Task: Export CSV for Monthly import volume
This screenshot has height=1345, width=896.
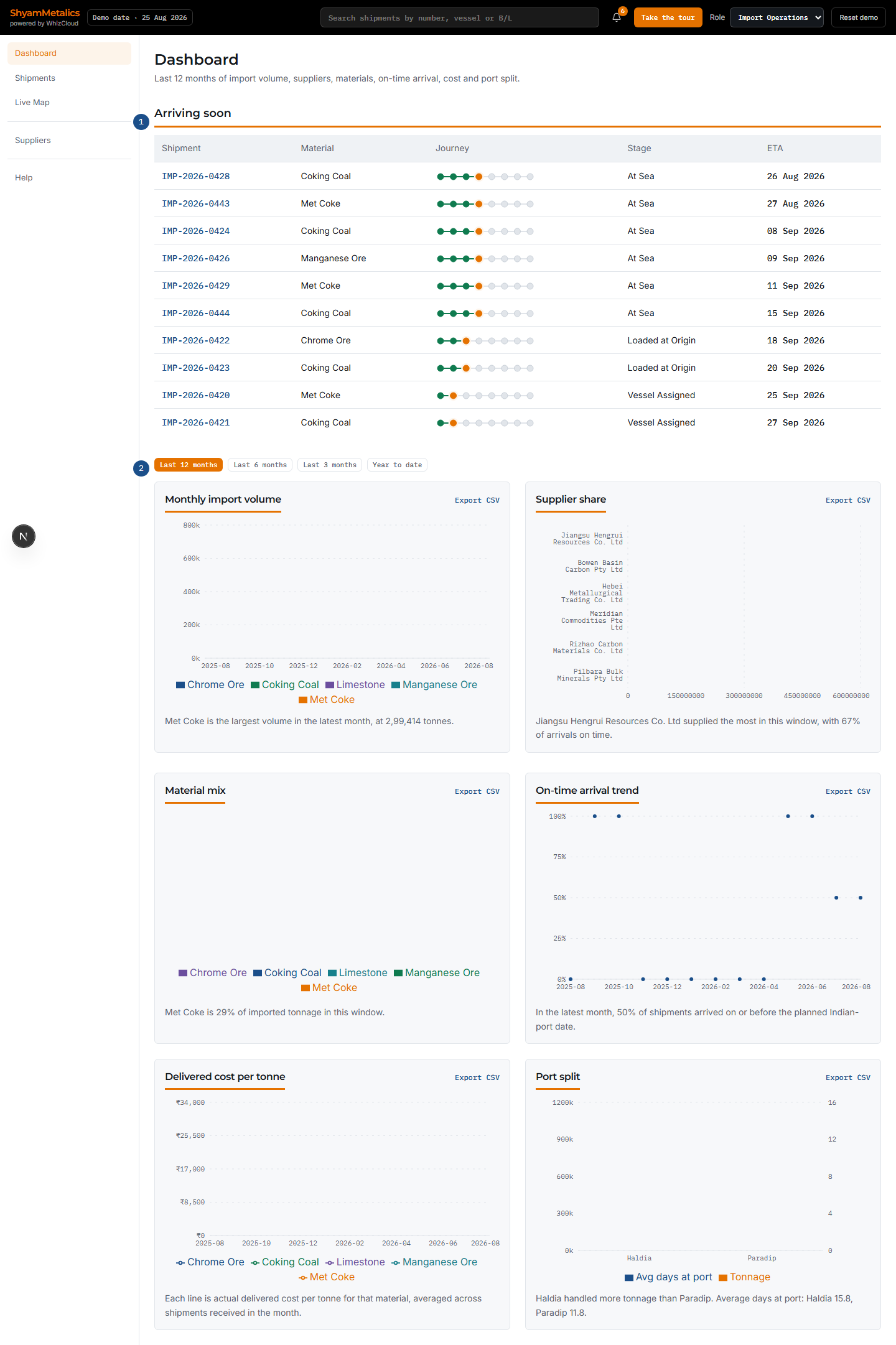Action: click(477, 500)
